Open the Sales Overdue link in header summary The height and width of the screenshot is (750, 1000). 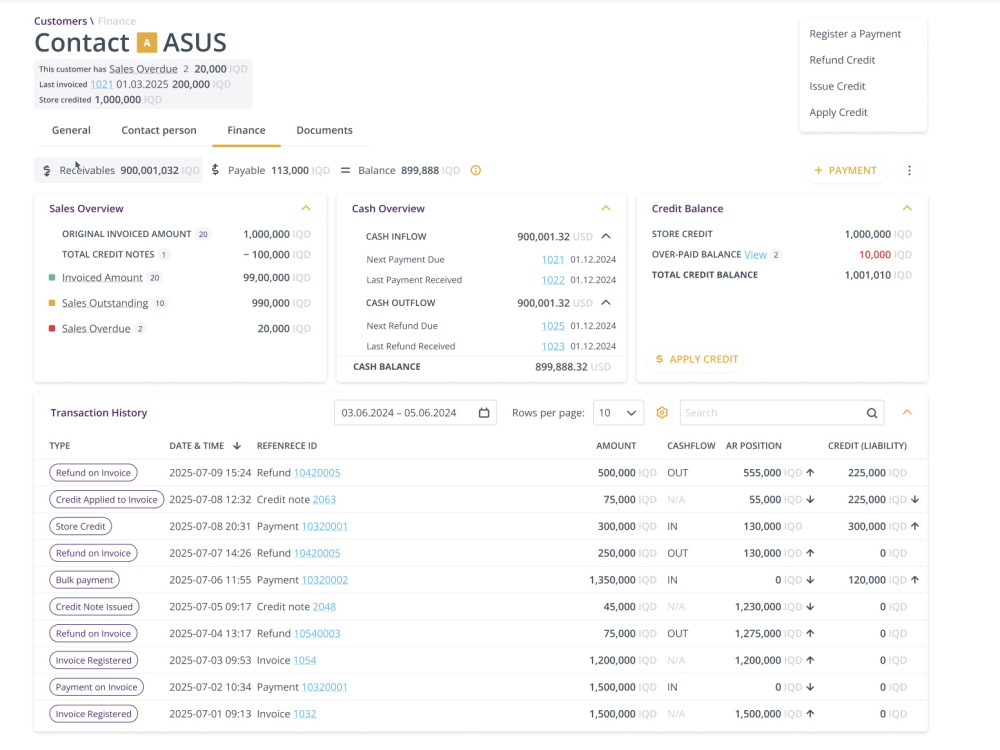143,69
